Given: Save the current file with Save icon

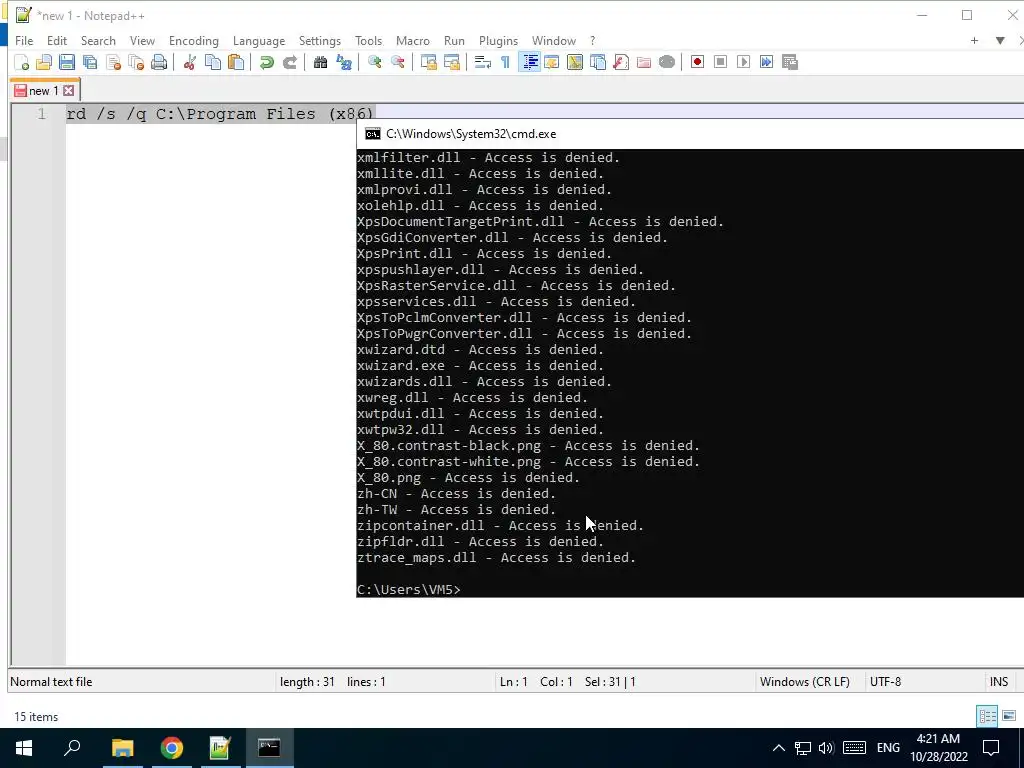Looking at the screenshot, I should (x=67, y=62).
